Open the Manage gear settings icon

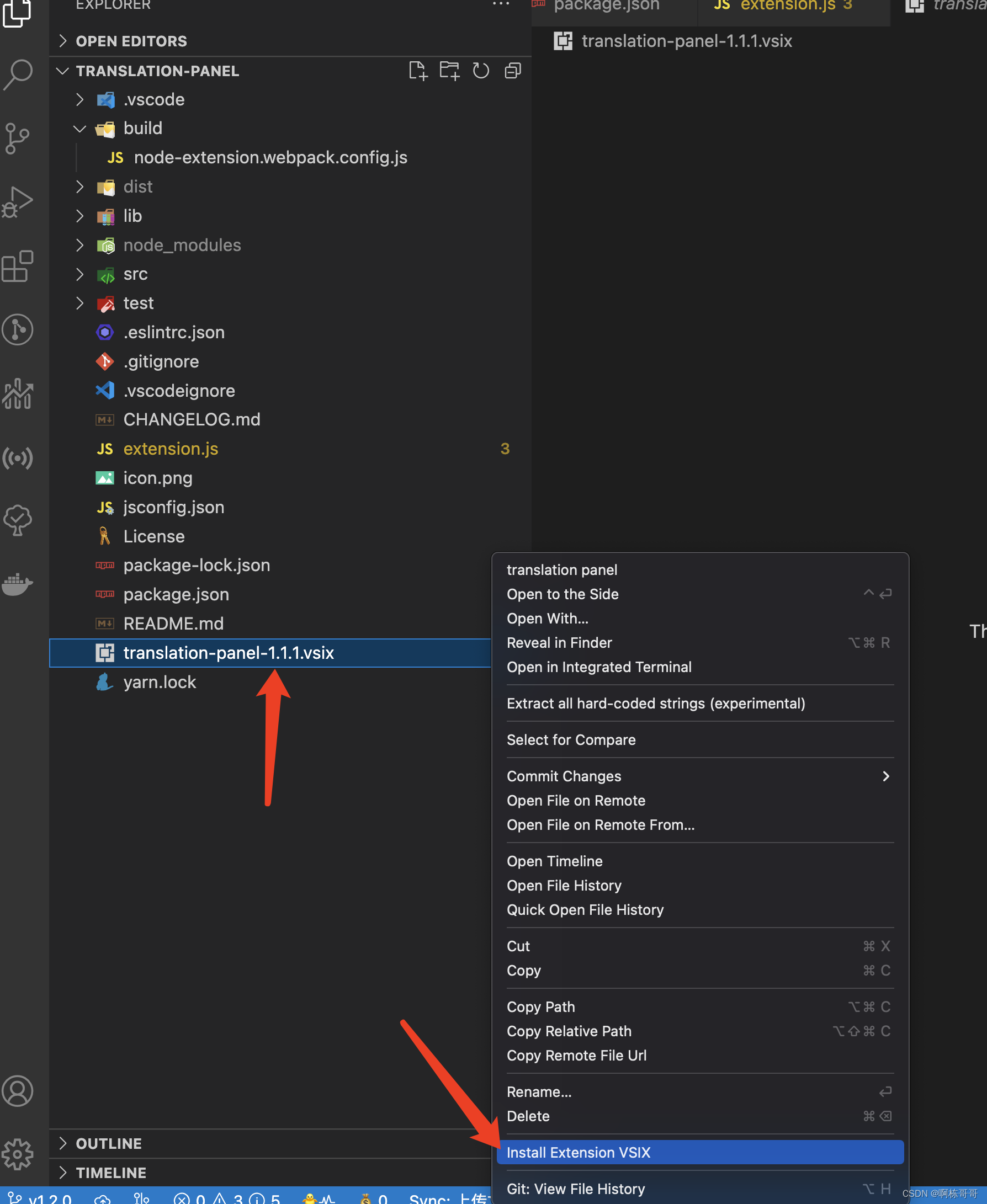coord(18,1154)
